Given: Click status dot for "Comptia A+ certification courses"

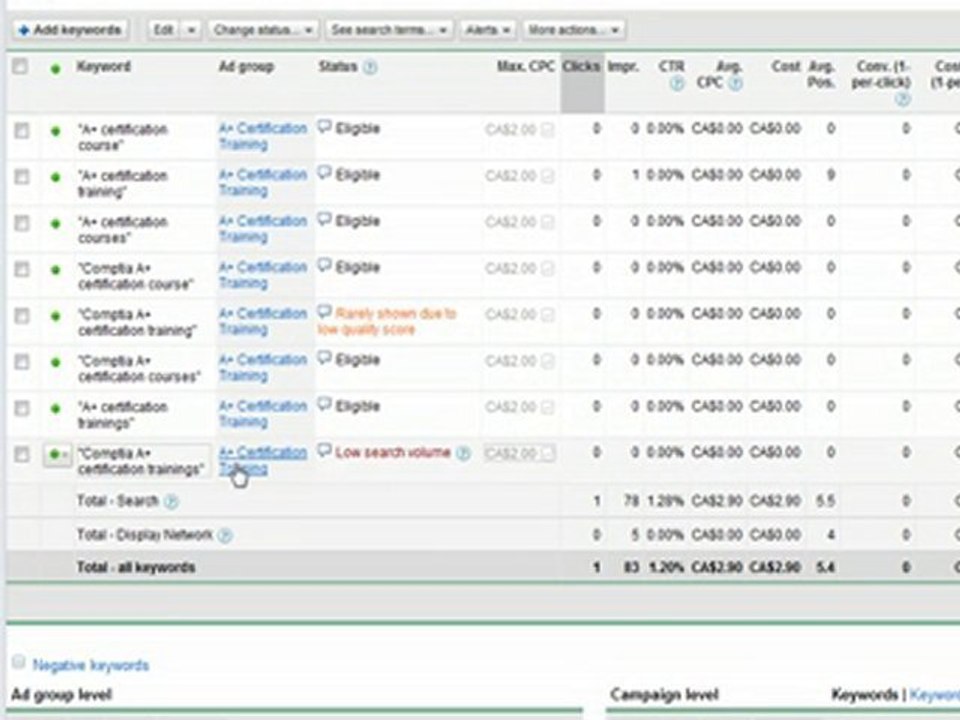Looking at the screenshot, I should [56, 362].
